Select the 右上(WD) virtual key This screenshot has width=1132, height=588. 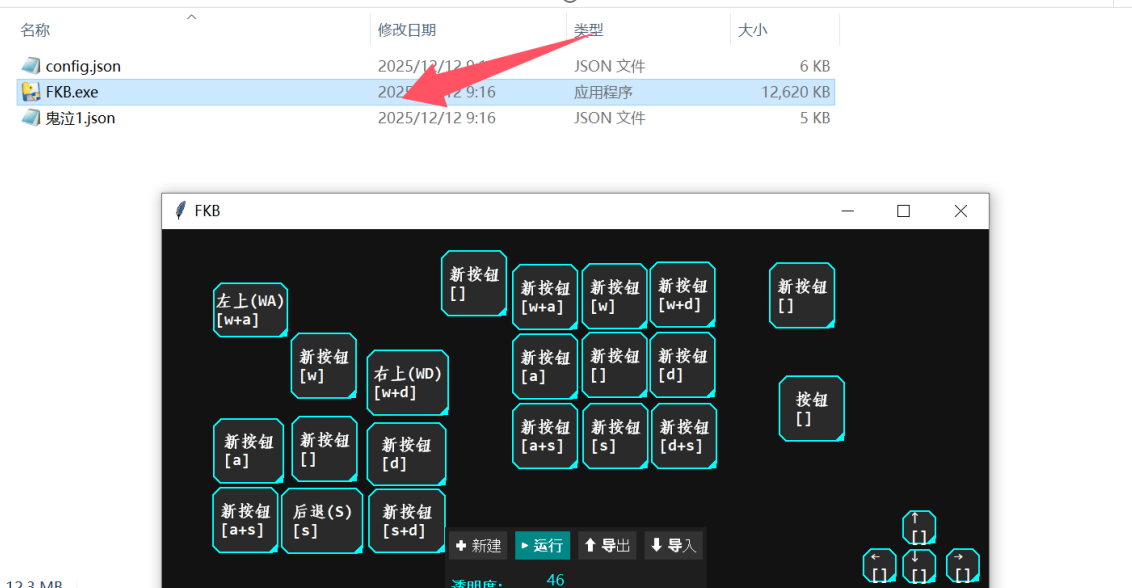pyautogui.click(x=407, y=383)
